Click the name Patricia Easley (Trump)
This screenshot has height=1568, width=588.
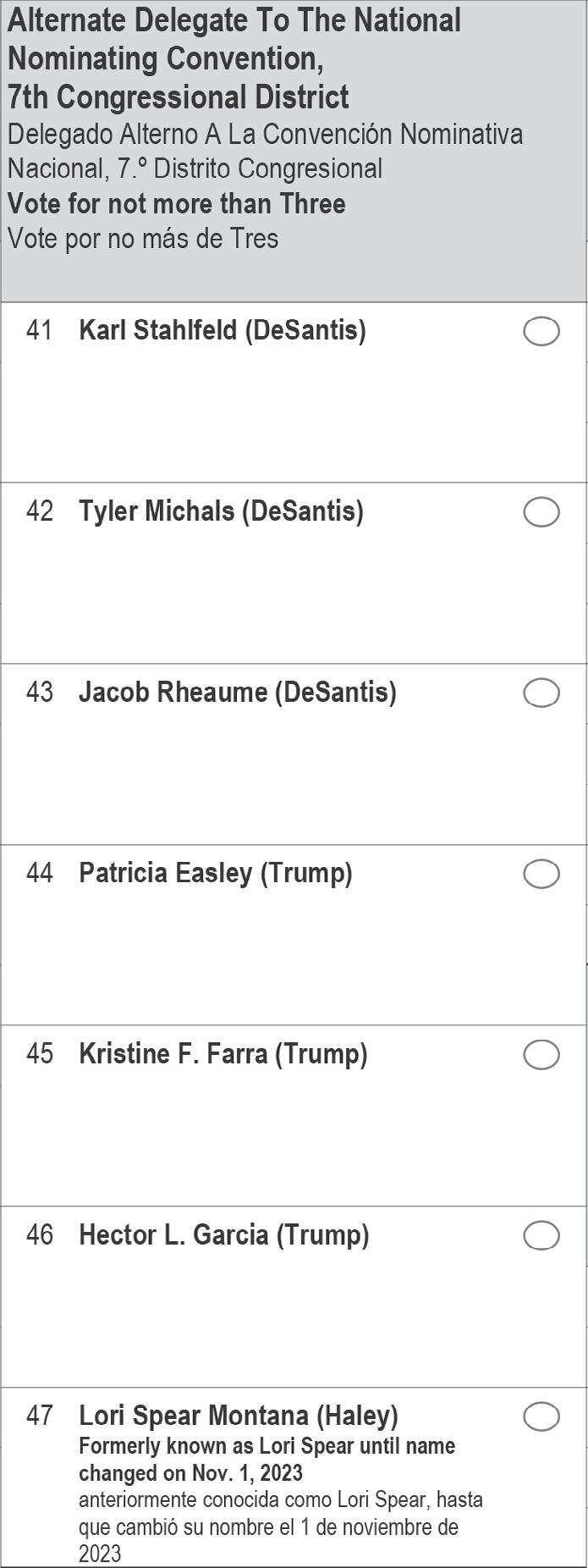coord(216,873)
